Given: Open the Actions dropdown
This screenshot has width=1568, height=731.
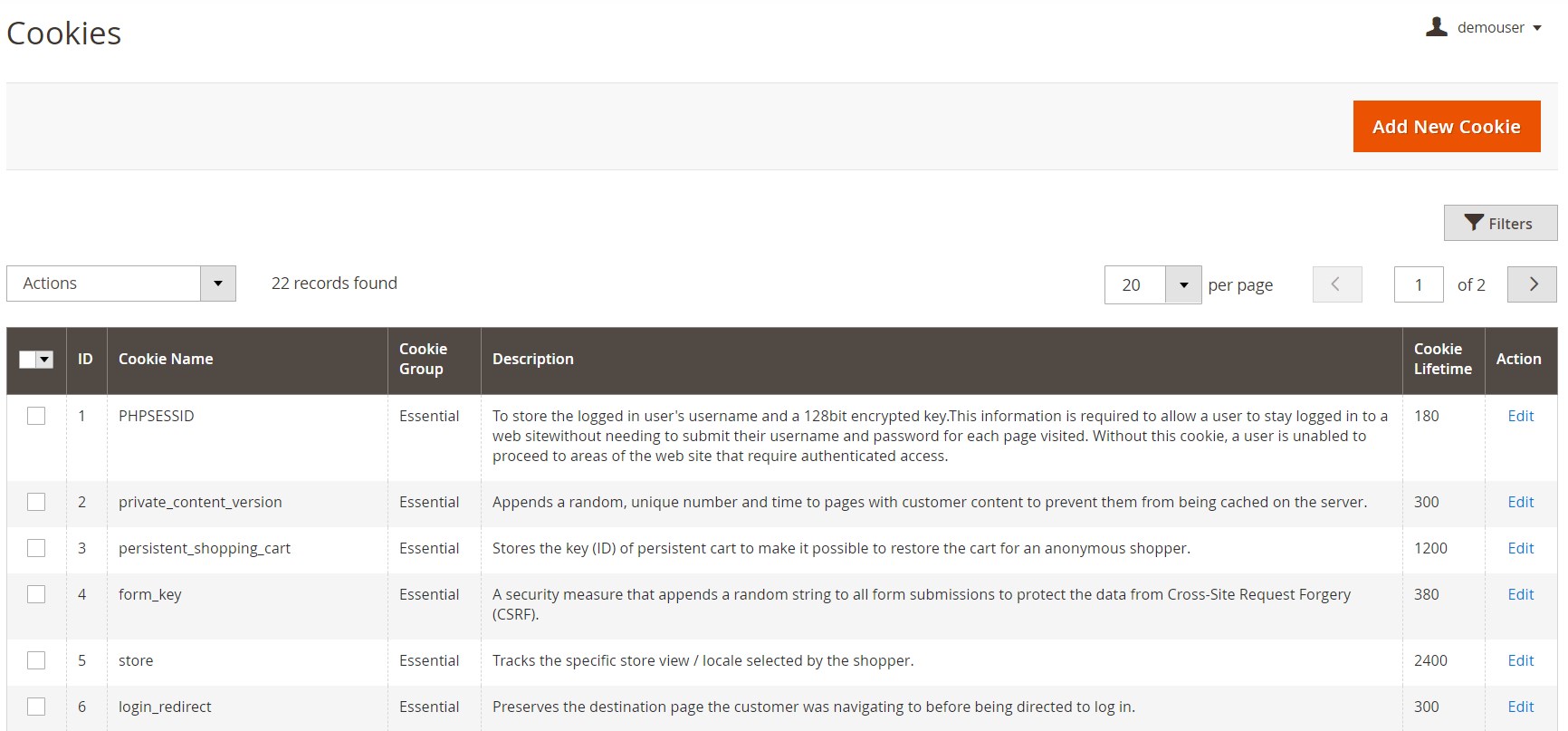Looking at the screenshot, I should click(121, 284).
